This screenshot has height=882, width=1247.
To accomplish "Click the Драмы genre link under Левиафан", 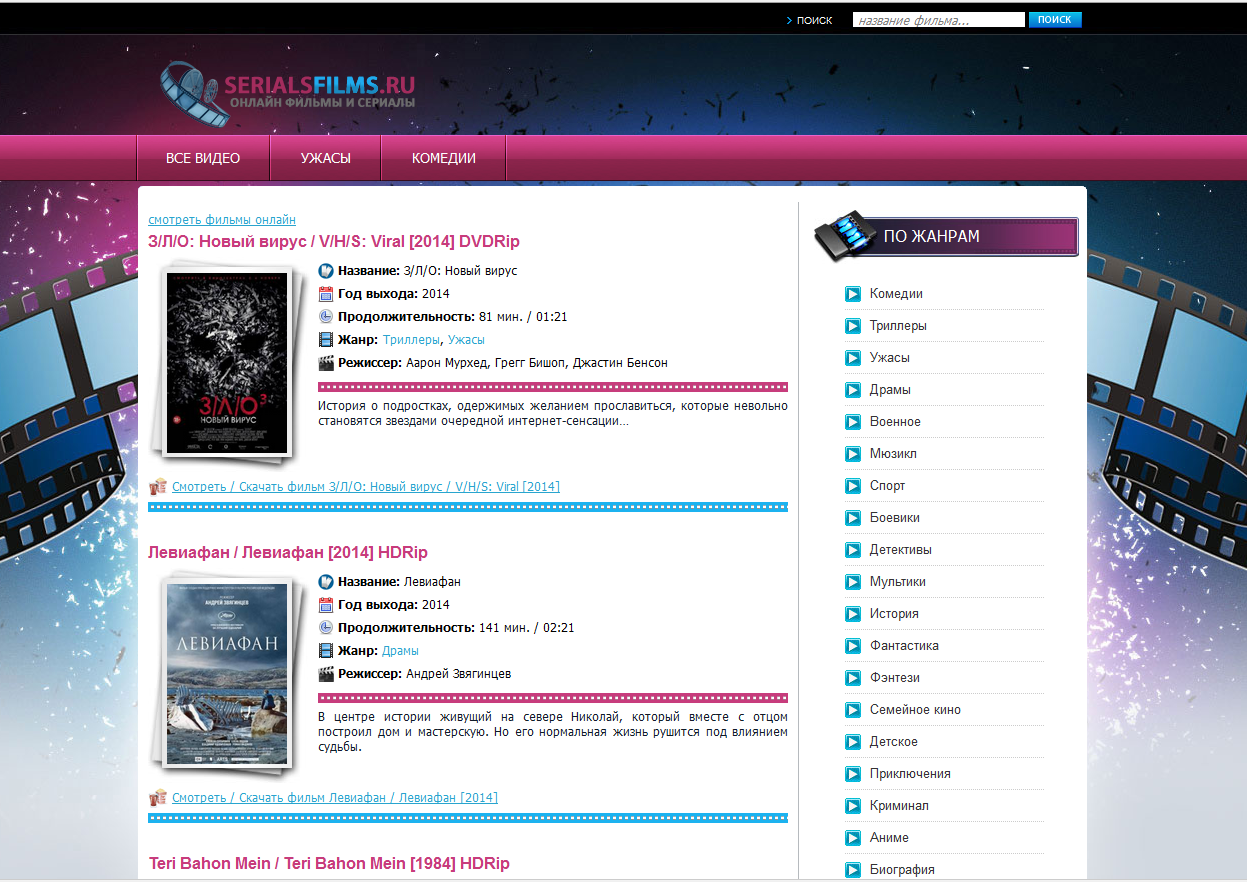I will (400, 651).
